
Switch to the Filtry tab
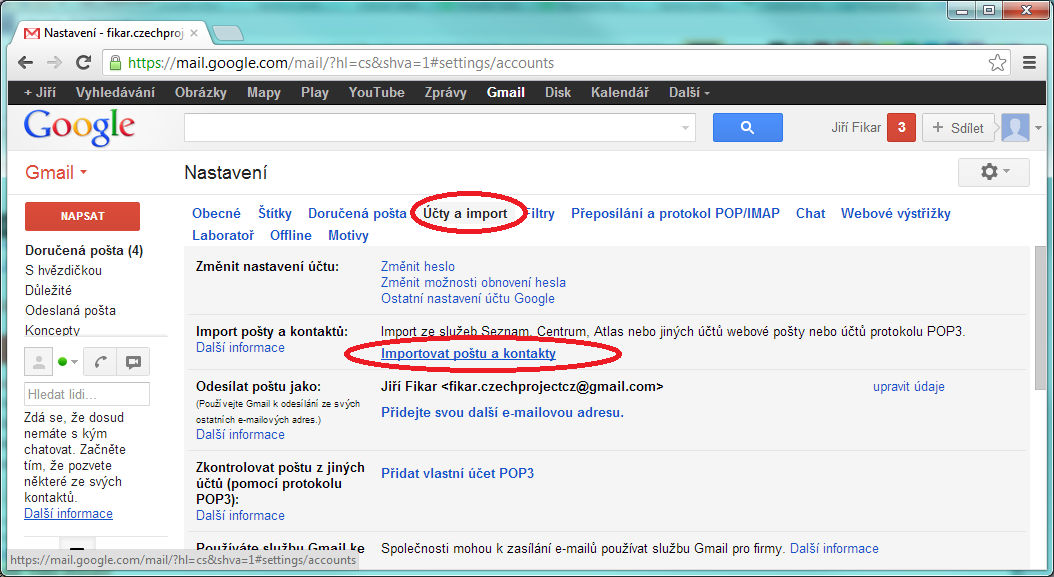point(540,214)
